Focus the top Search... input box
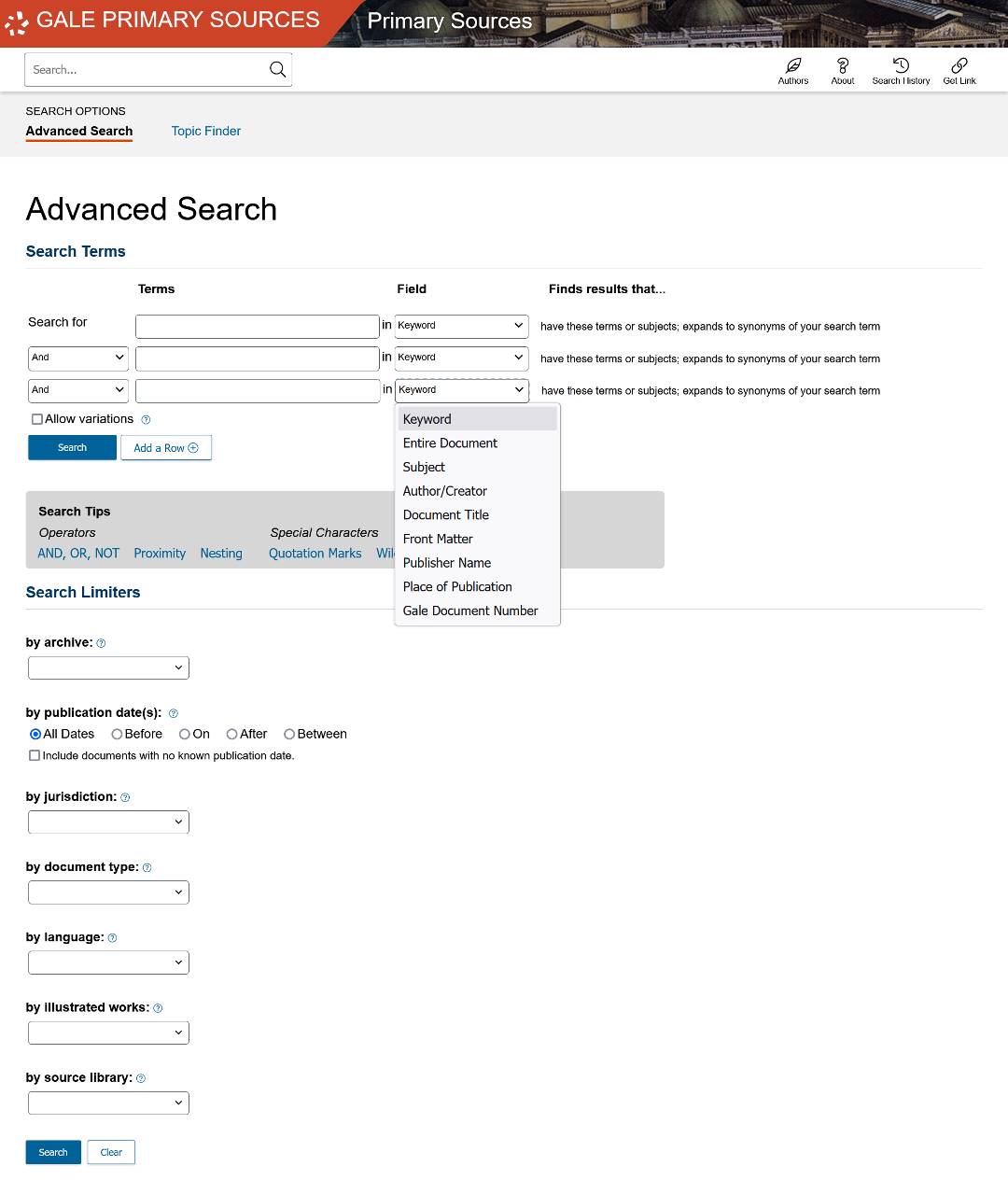The image size is (1008, 1180). tap(147, 69)
